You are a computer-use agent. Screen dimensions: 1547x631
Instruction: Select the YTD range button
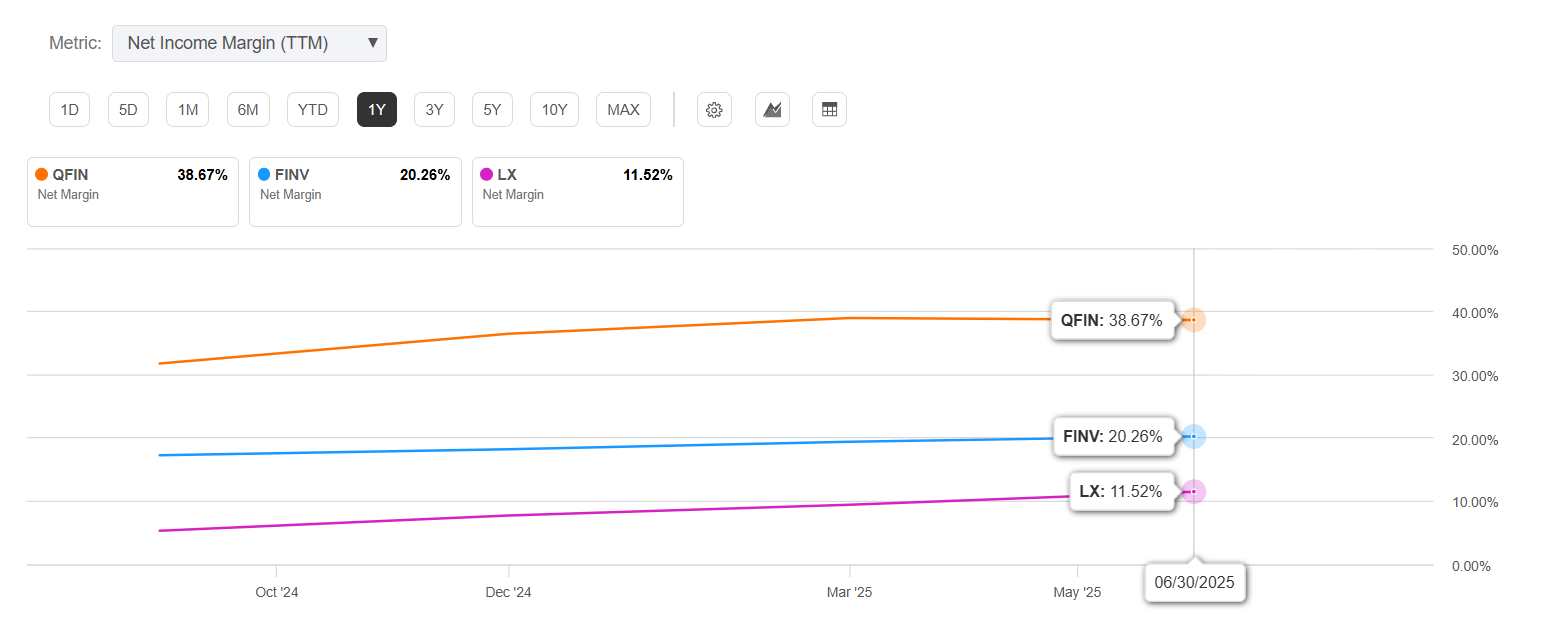point(313,110)
